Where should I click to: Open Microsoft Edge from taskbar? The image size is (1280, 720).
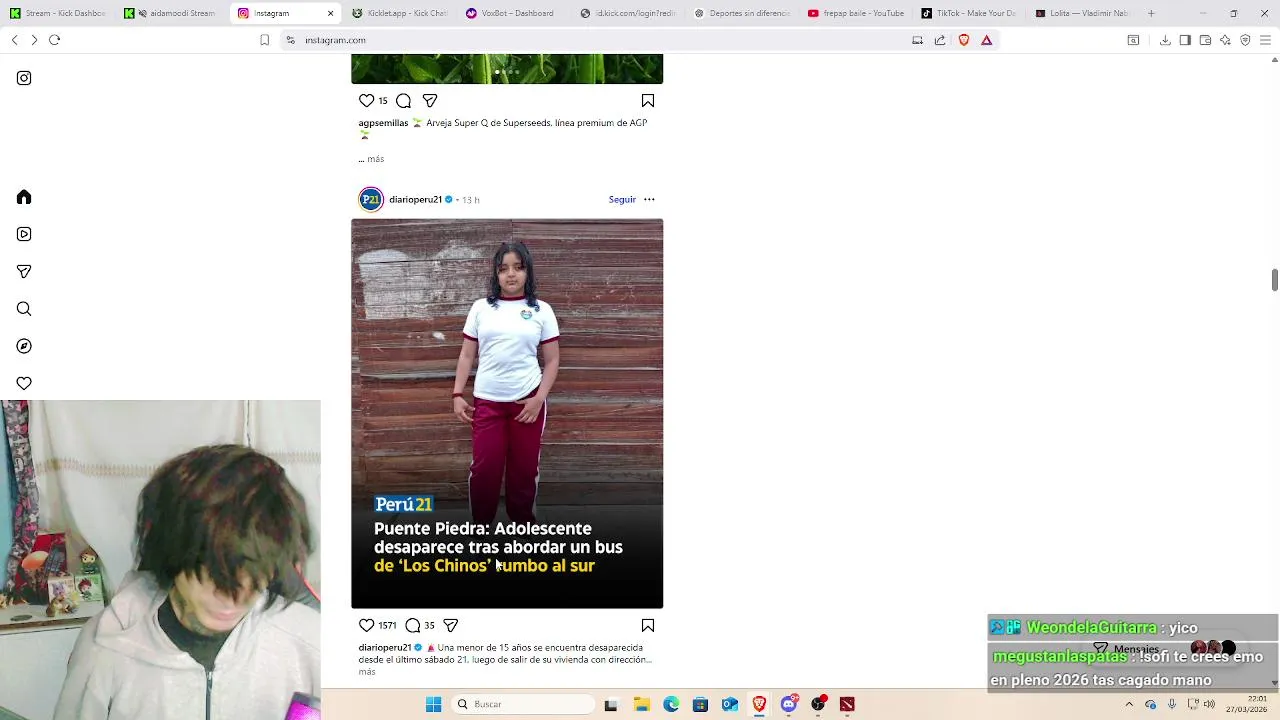(671, 704)
